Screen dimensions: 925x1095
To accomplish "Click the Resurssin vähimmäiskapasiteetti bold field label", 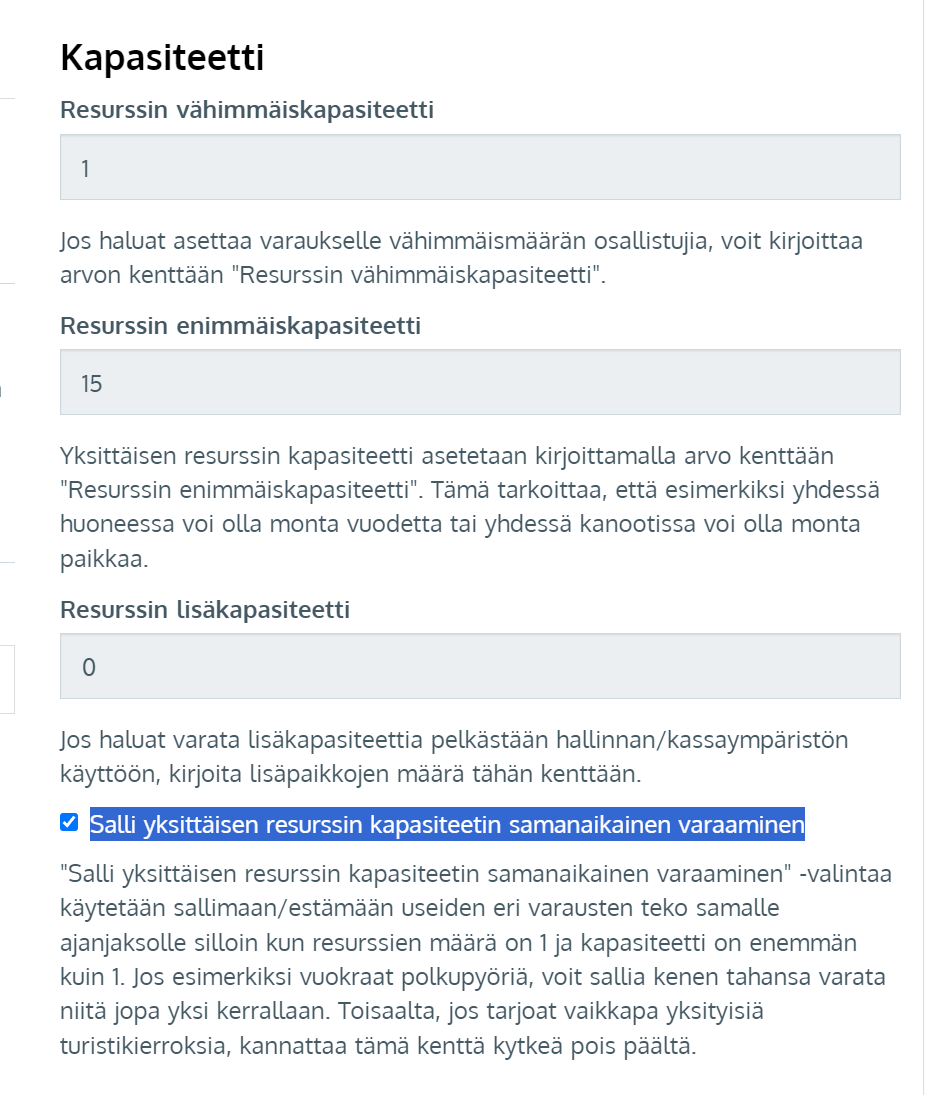I will (247, 110).
